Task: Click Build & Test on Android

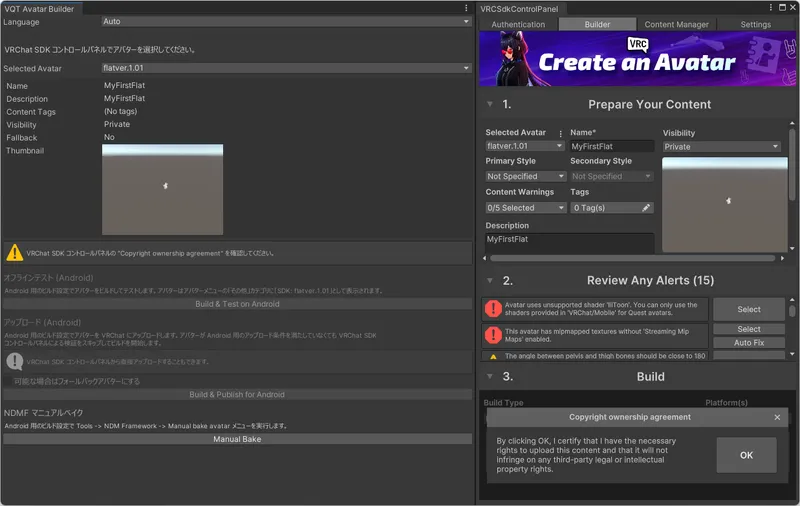Action: tap(237, 304)
